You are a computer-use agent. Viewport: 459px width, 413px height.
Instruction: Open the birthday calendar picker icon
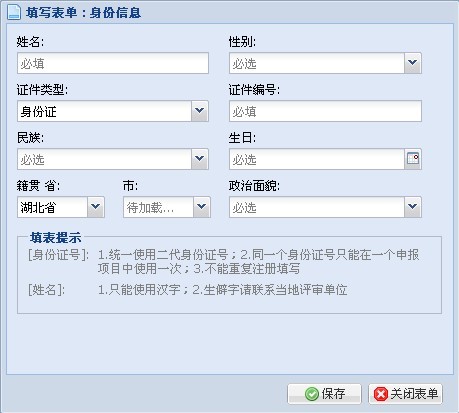pyautogui.click(x=413, y=159)
